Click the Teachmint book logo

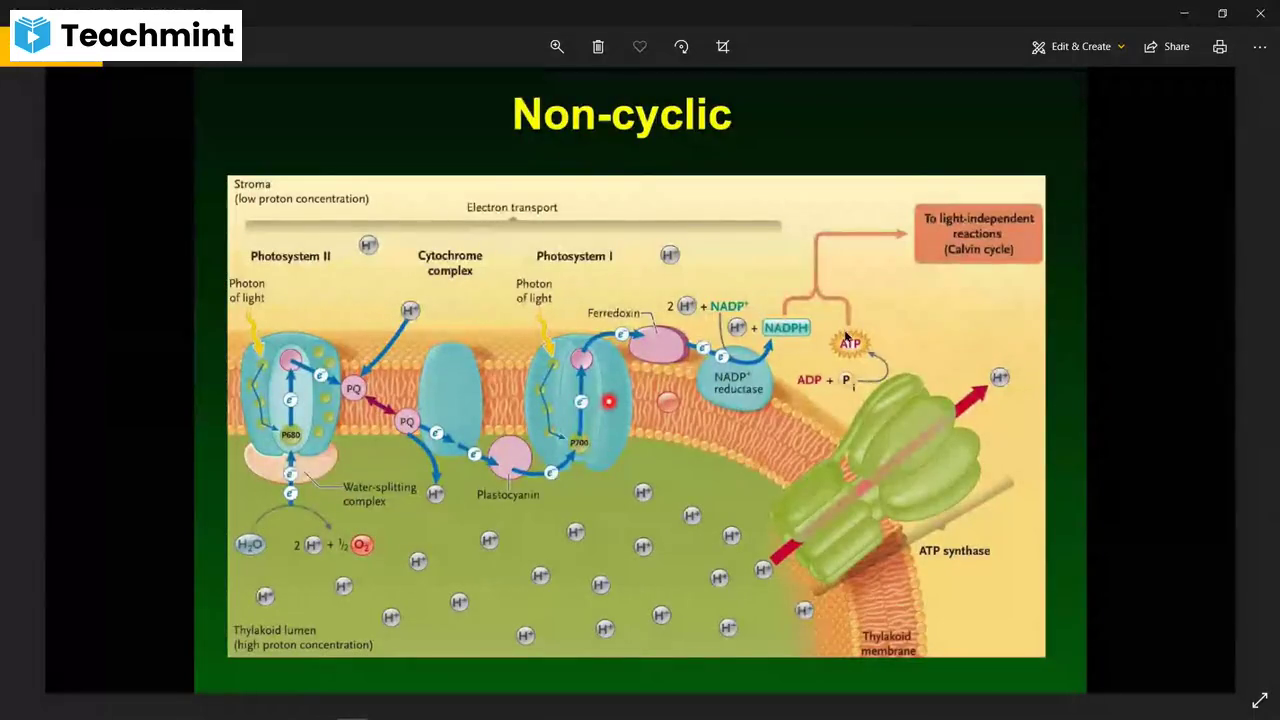click(31, 35)
